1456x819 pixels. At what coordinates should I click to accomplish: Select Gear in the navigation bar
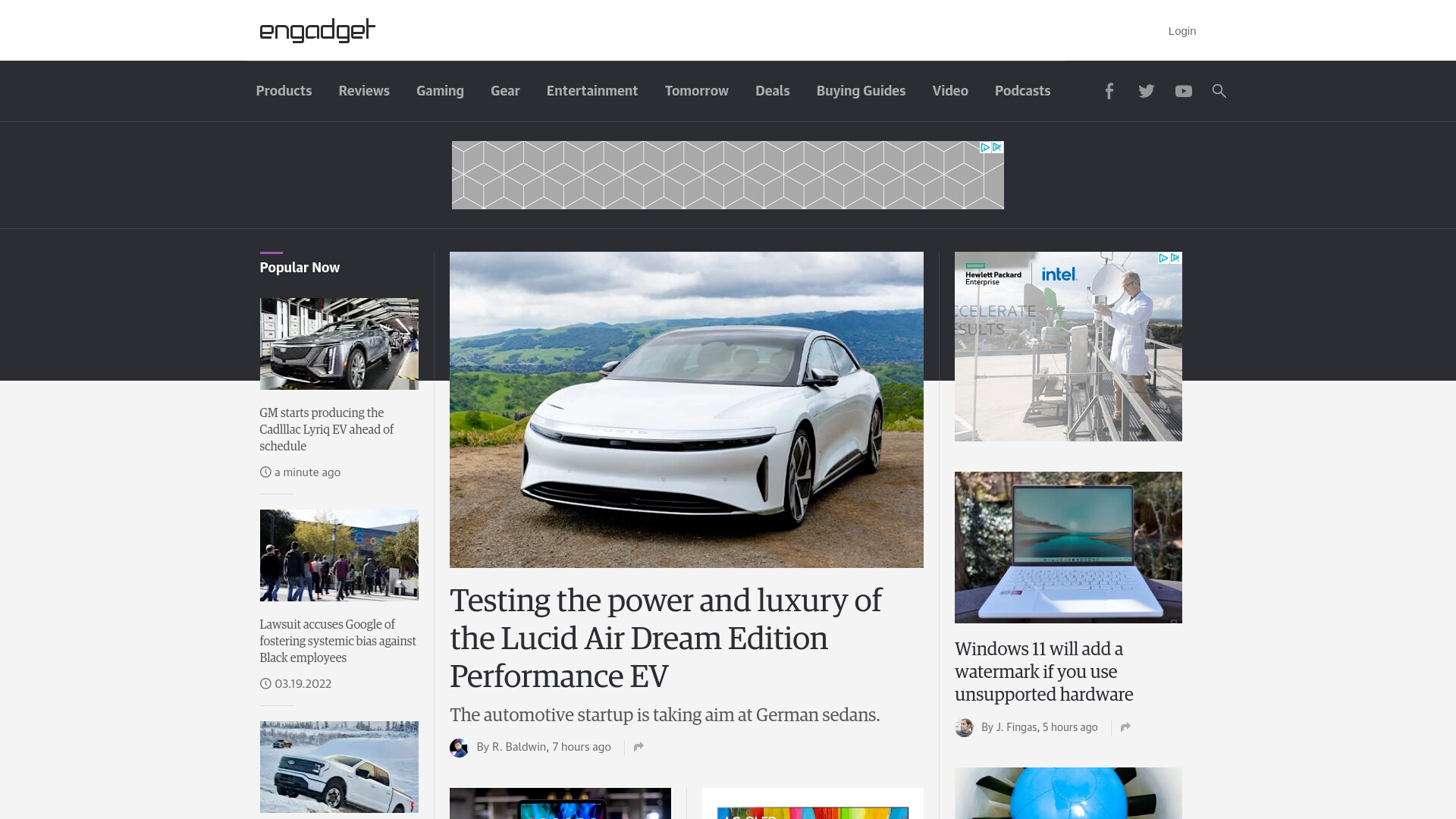[505, 91]
